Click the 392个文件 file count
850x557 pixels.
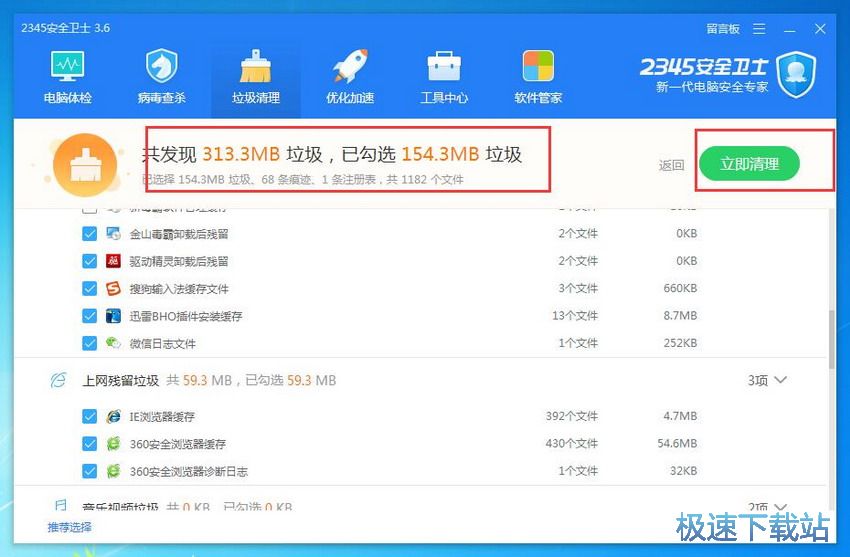[571, 416]
